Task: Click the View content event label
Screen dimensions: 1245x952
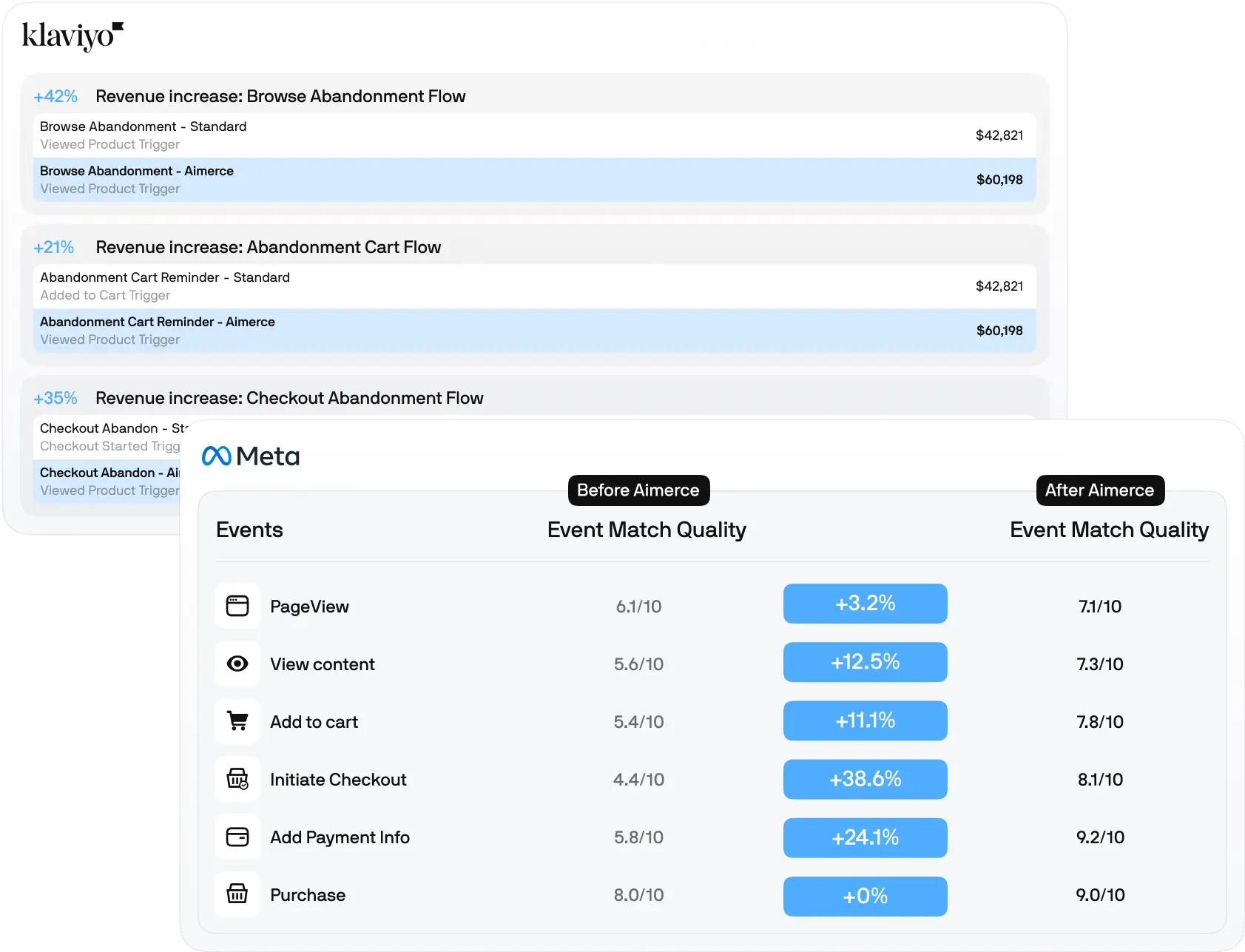Action: (323, 664)
